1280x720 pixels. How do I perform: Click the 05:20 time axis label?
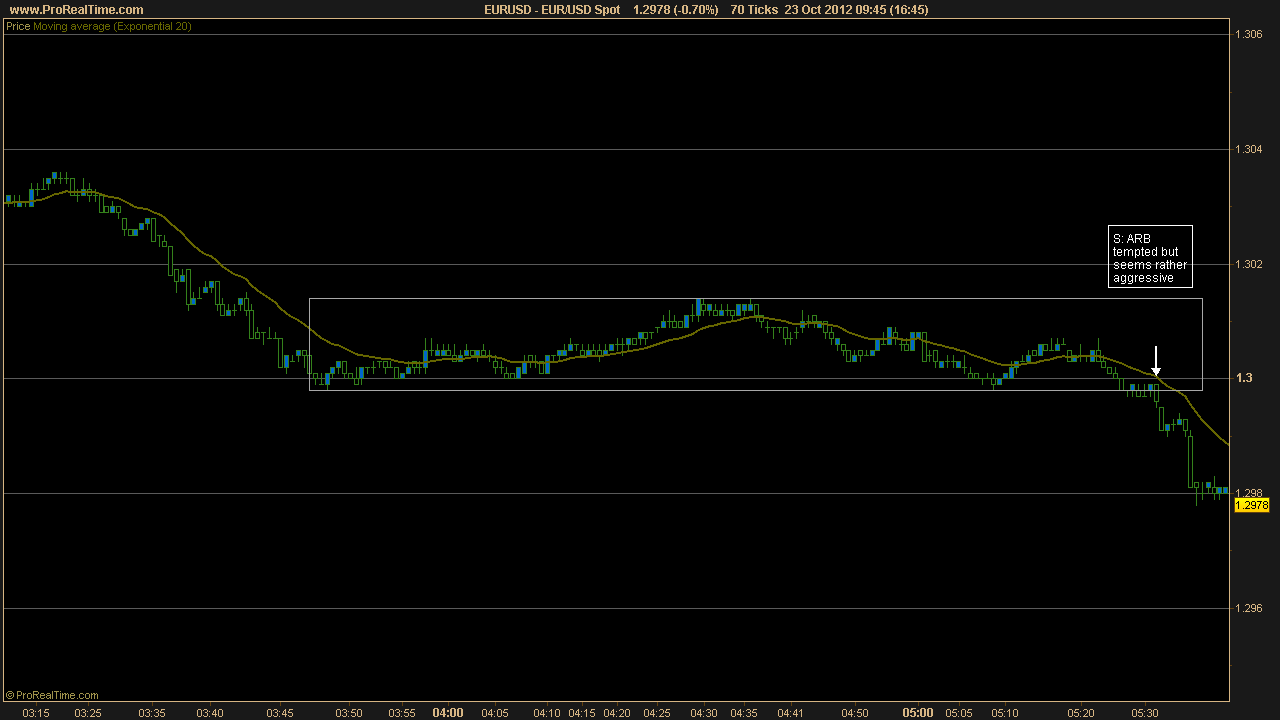point(1080,713)
